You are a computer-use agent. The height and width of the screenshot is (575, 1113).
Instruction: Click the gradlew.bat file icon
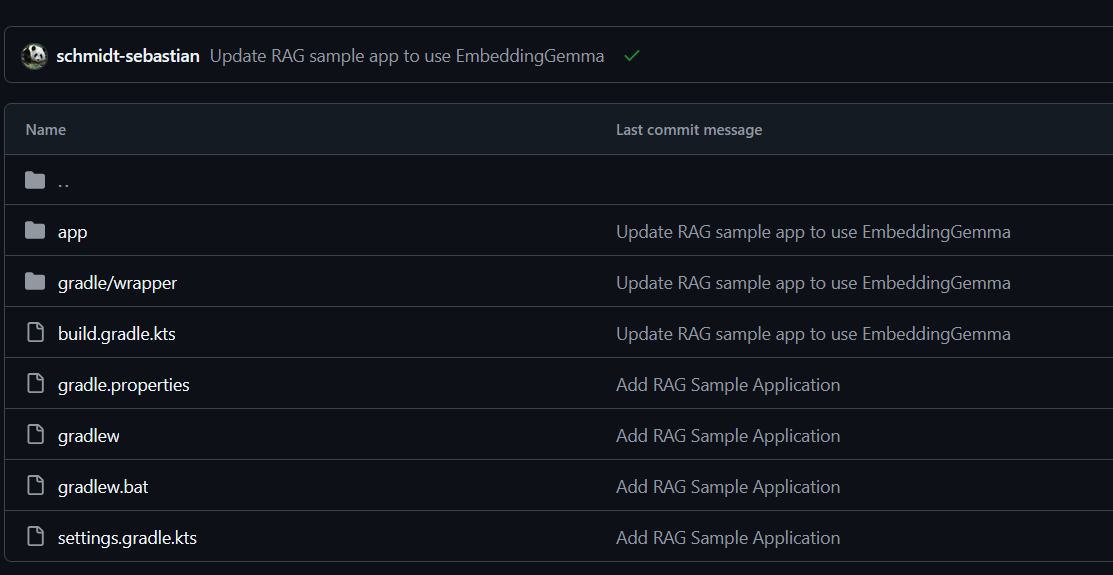tap(36, 486)
